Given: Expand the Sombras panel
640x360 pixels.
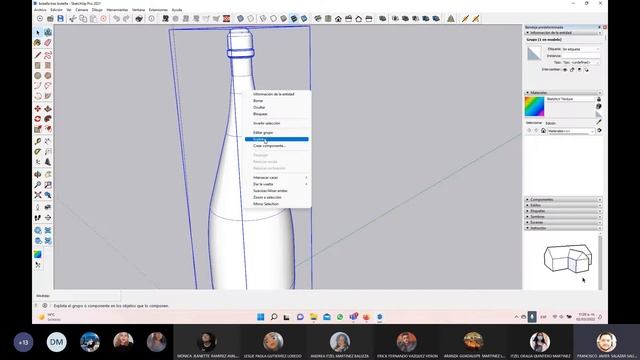Looking at the screenshot, I should point(563,217).
